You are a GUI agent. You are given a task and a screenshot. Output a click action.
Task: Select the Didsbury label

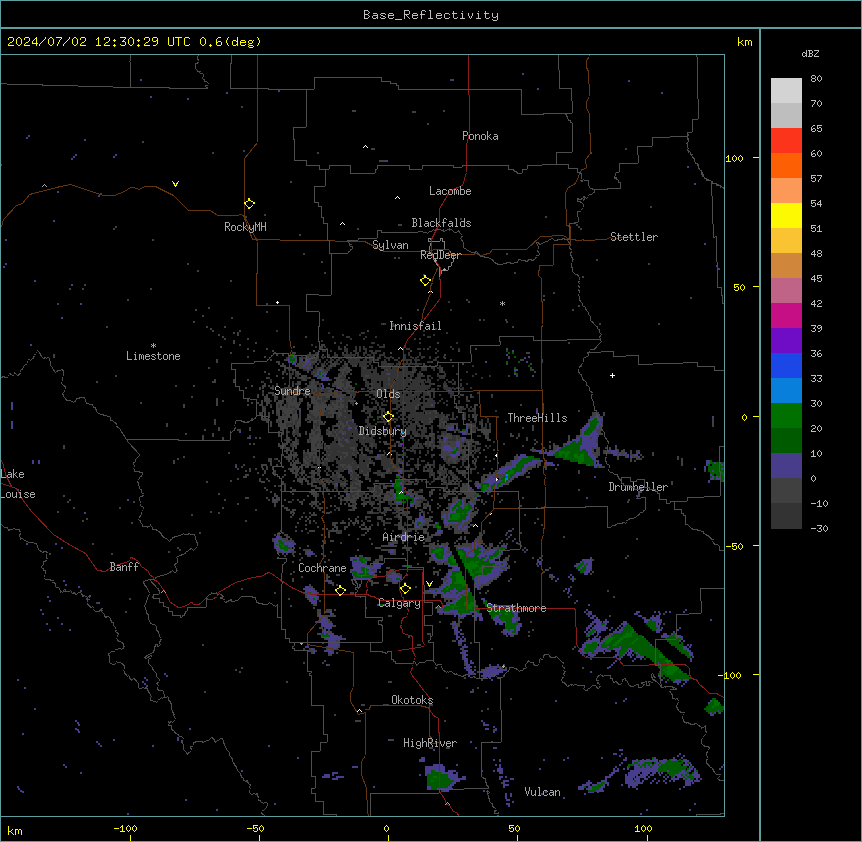pyautogui.click(x=383, y=431)
